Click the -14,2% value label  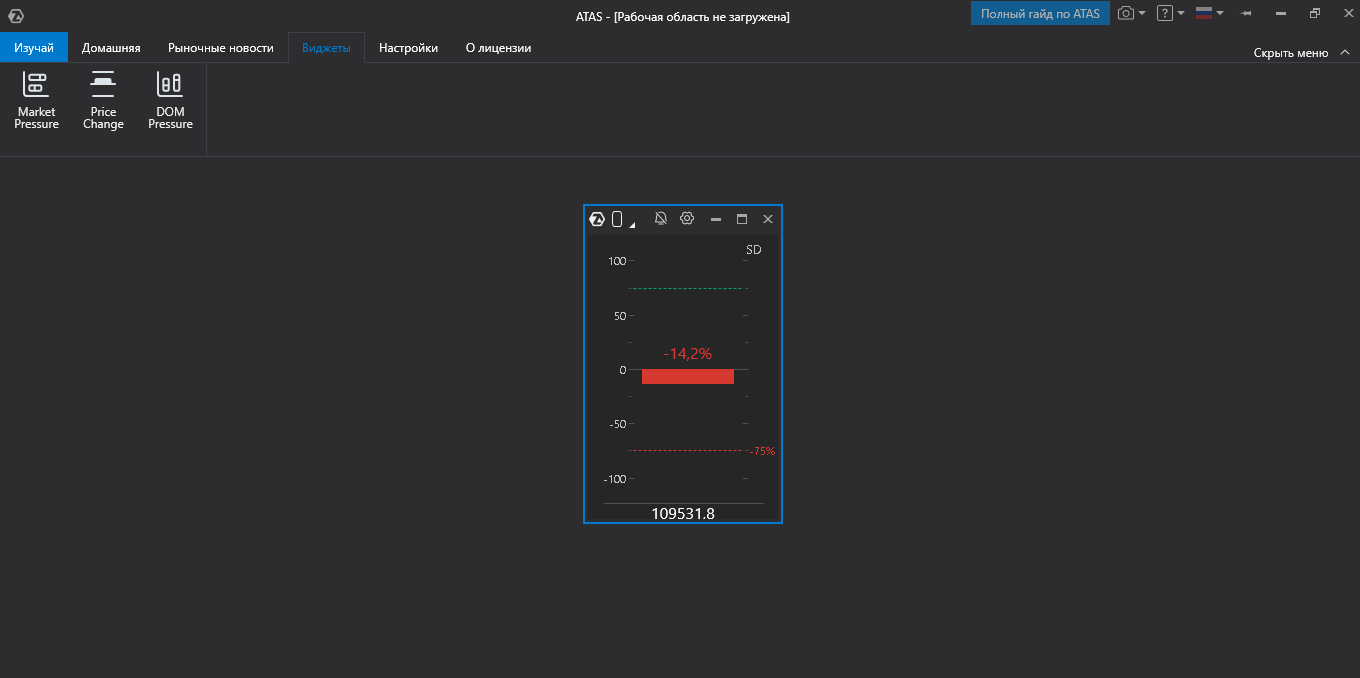click(x=688, y=353)
